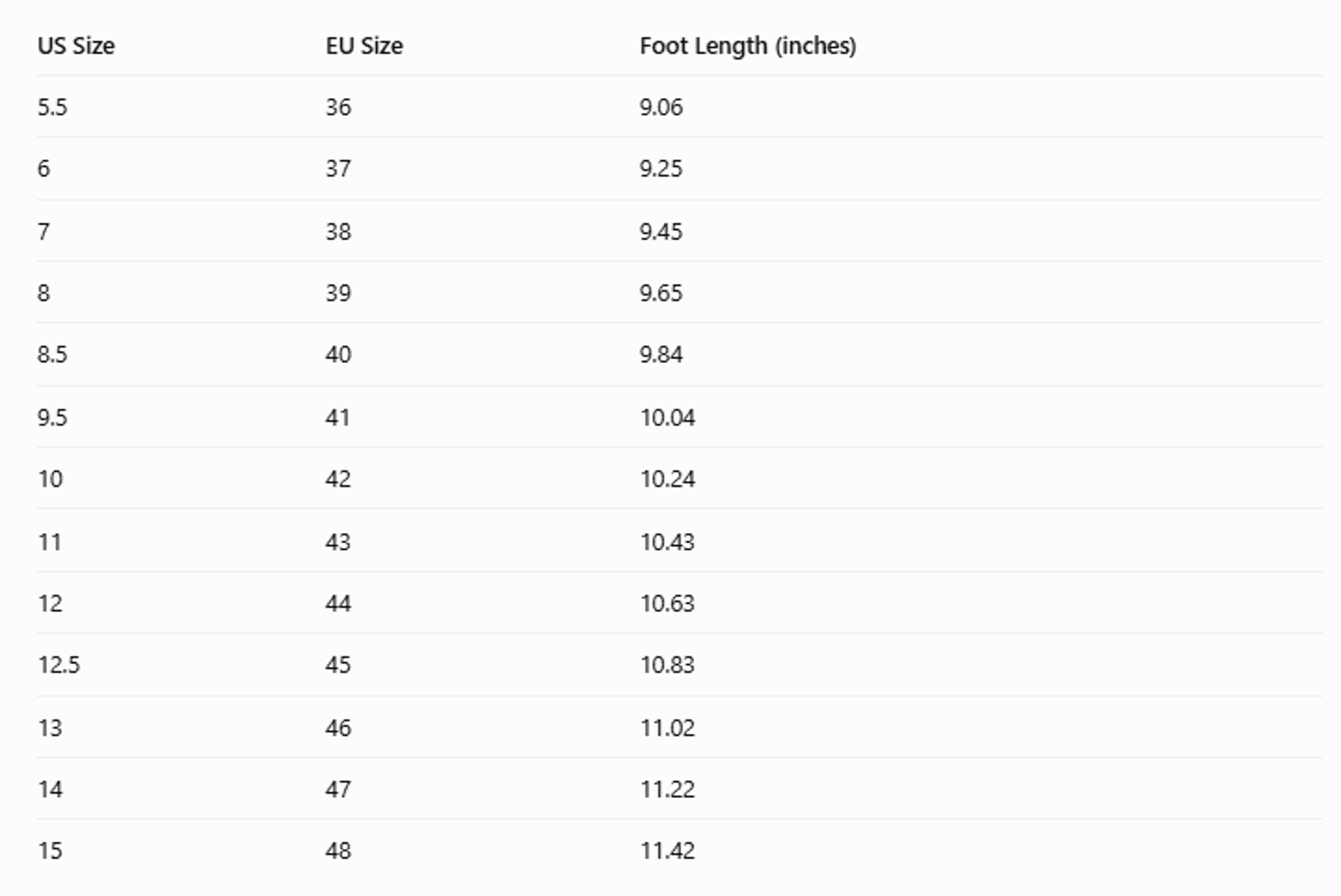Click the Foot Length (inches) header

pyautogui.click(x=748, y=46)
